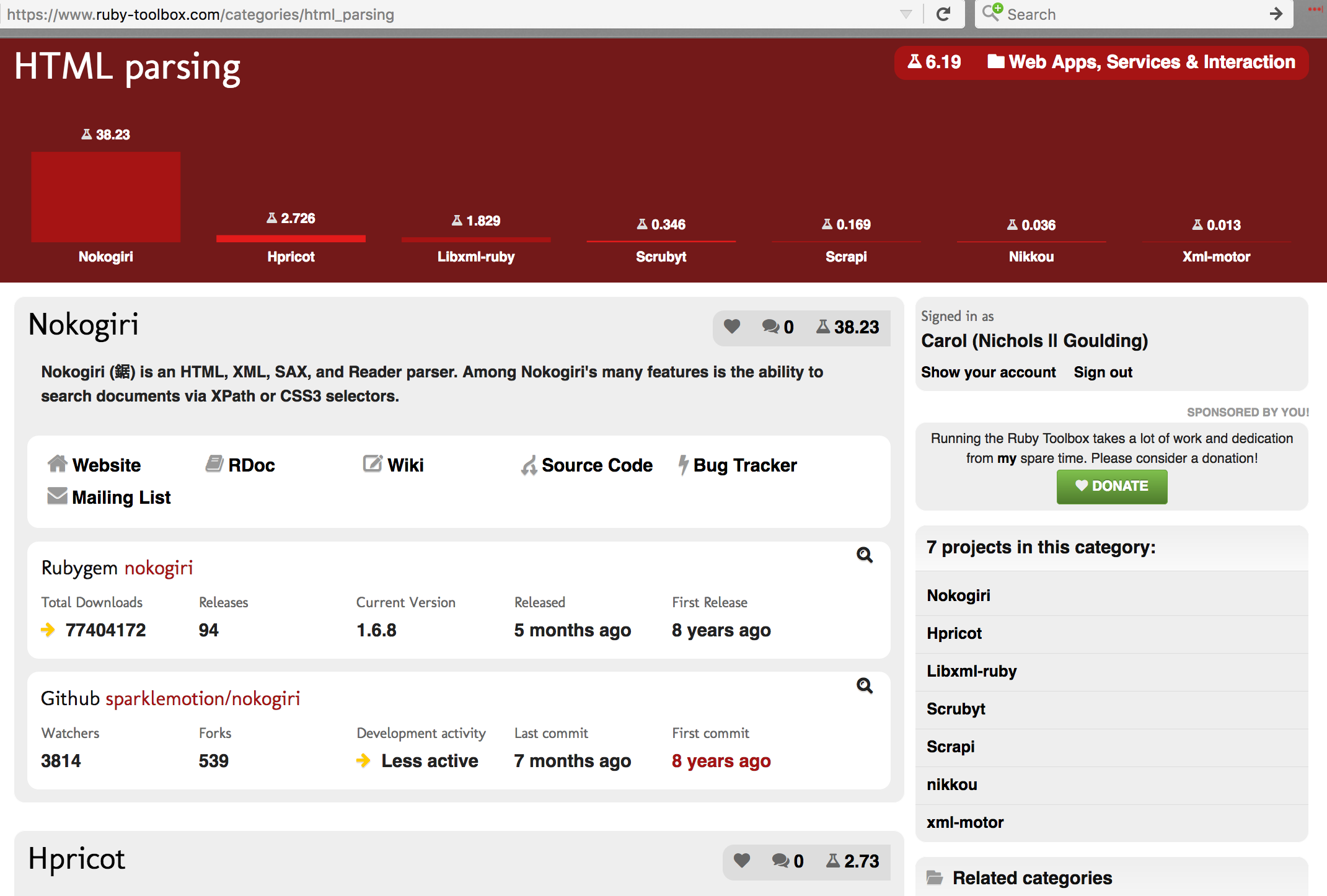Click the green DONATE button
Image resolution: width=1327 pixels, height=896 pixels.
pyautogui.click(x=1112, y=486)
